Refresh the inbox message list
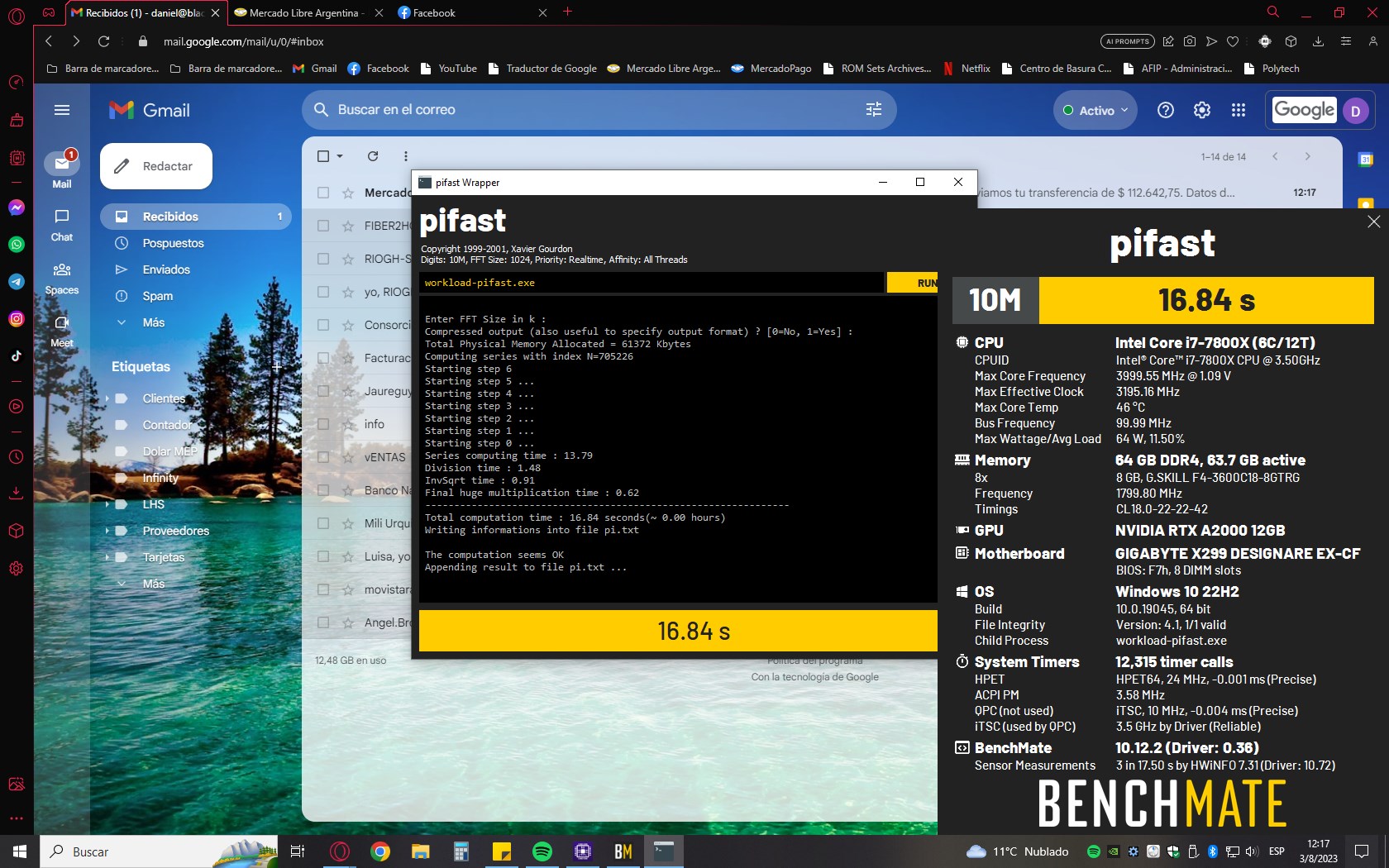This screenshot has height=868, width=1389. tap(373, 156)
